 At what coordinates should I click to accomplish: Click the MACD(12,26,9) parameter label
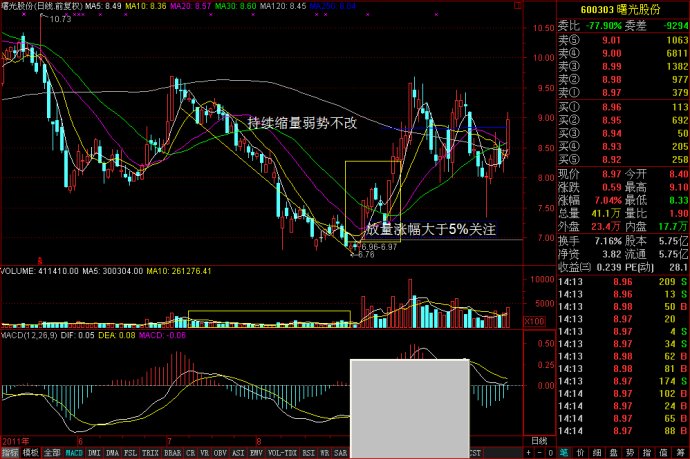coord(29,335)
